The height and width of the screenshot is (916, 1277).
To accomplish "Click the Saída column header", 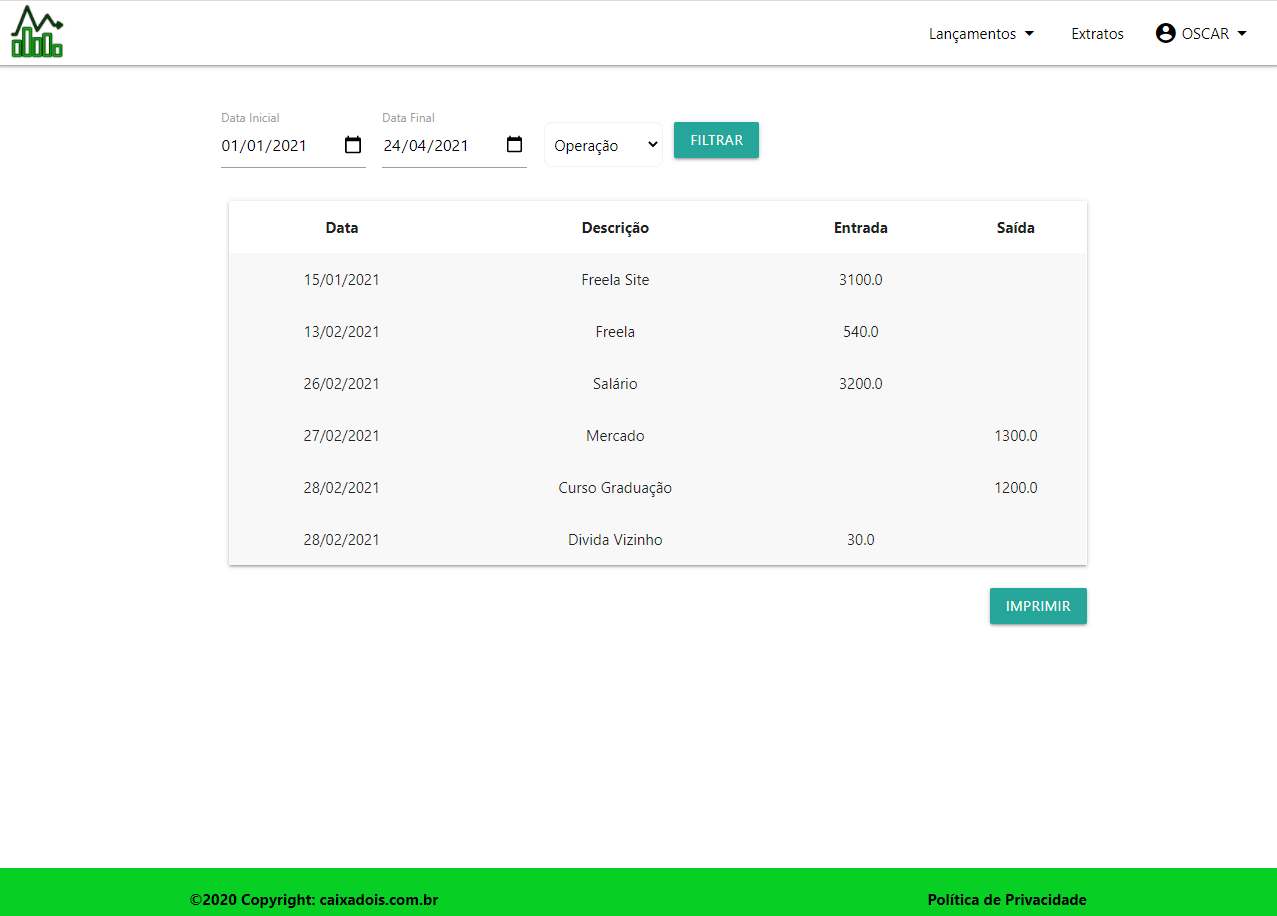I will [1015, 227].
